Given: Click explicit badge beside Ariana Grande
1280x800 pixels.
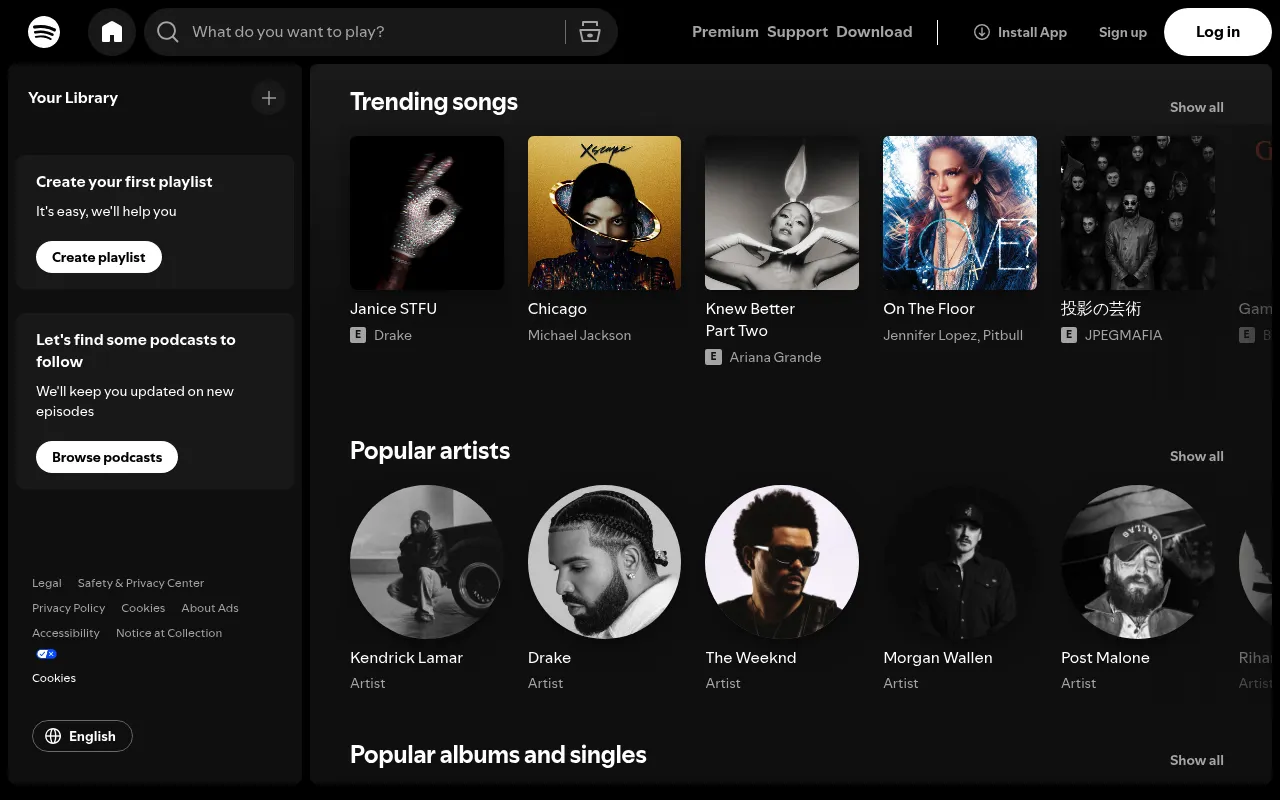Looking at the screenshot, I should (x=714, y=357).
